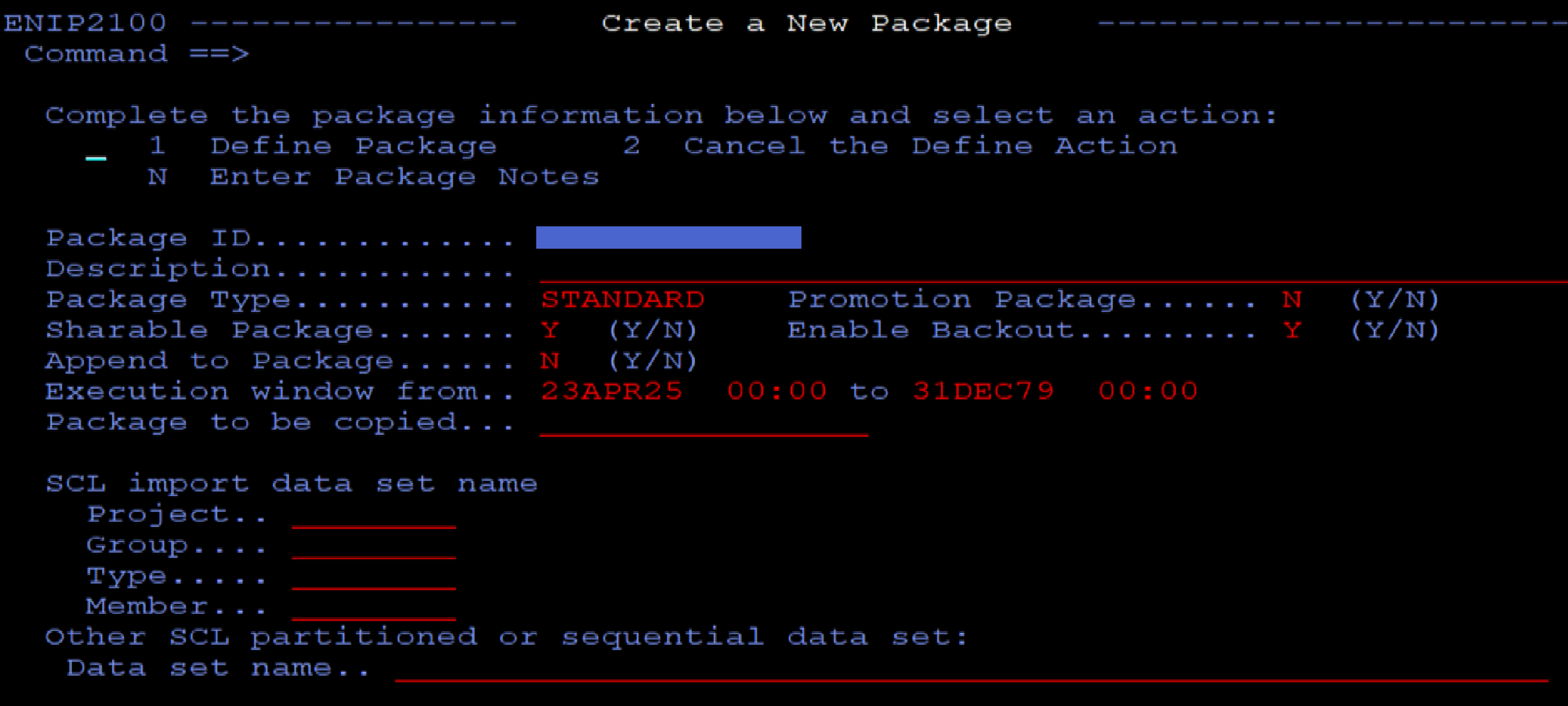Click the SCL import Member field
Image resolution: width=1568 pixels, height=706 pixels.
click(x=374, y=609)
